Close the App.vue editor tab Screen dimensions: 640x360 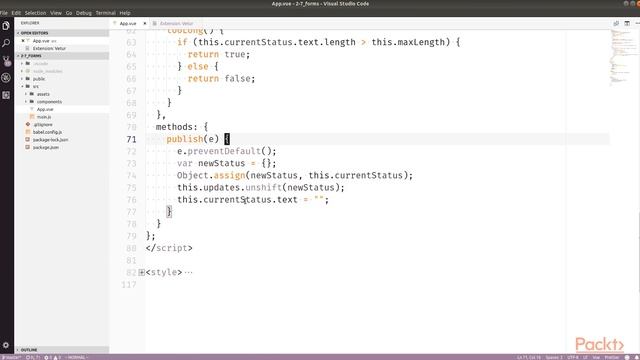pos(144,23)
